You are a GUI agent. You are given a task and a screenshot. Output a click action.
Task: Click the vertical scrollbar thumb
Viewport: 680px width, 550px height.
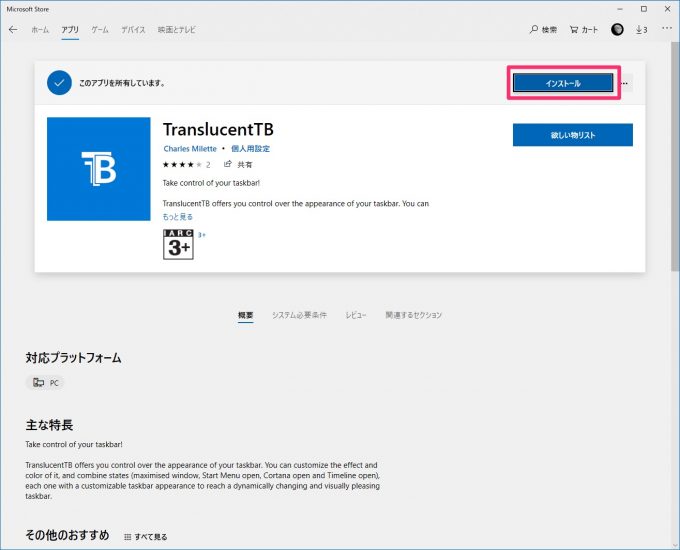(x=675, y=156)
